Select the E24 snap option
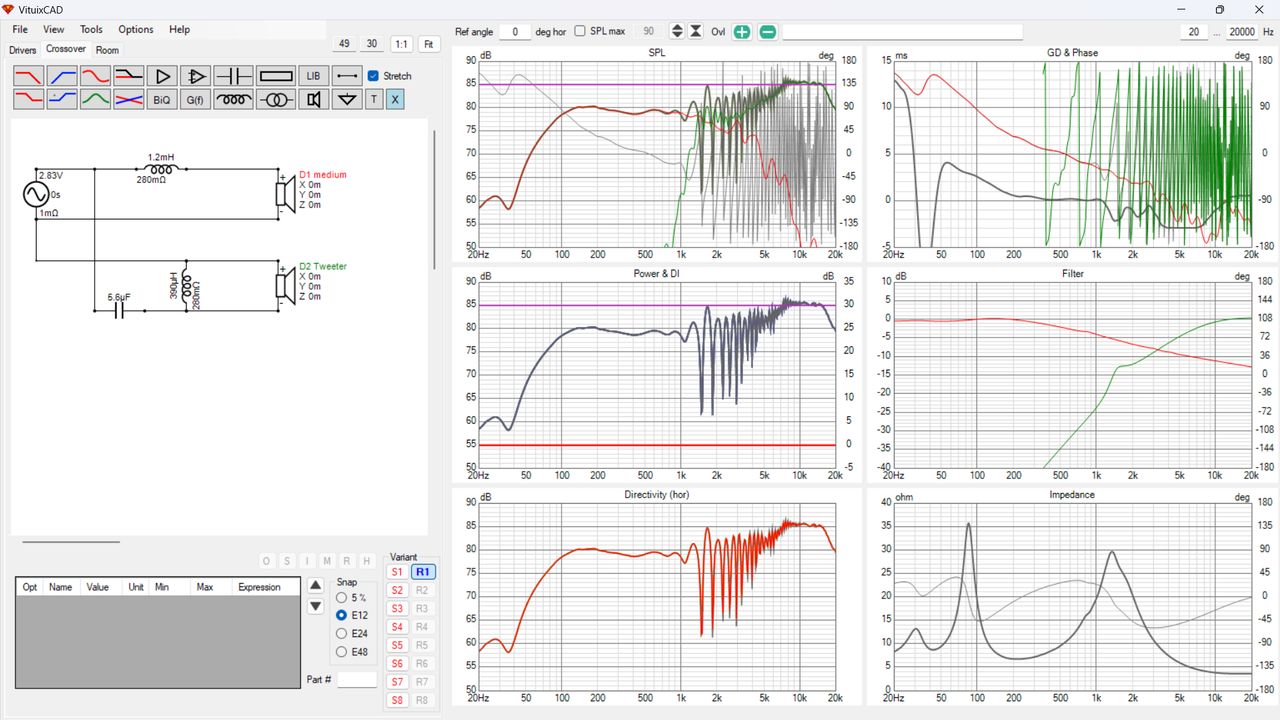The width and height of the screenshot is (1280, 720). pyautogui.click(x=342, y=633)
